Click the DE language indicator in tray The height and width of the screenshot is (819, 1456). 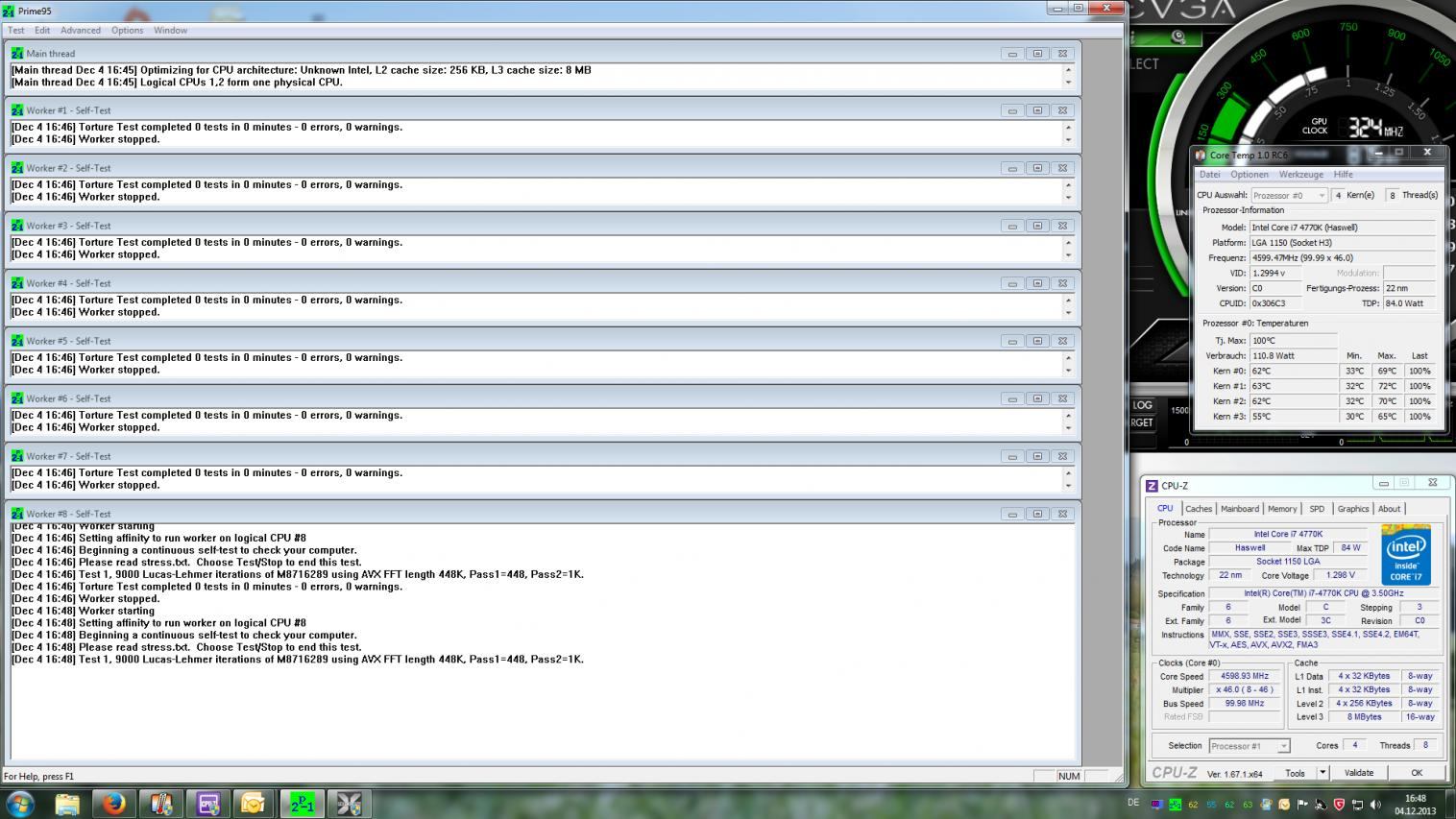pyautogui.click(x=1133, y=803)
